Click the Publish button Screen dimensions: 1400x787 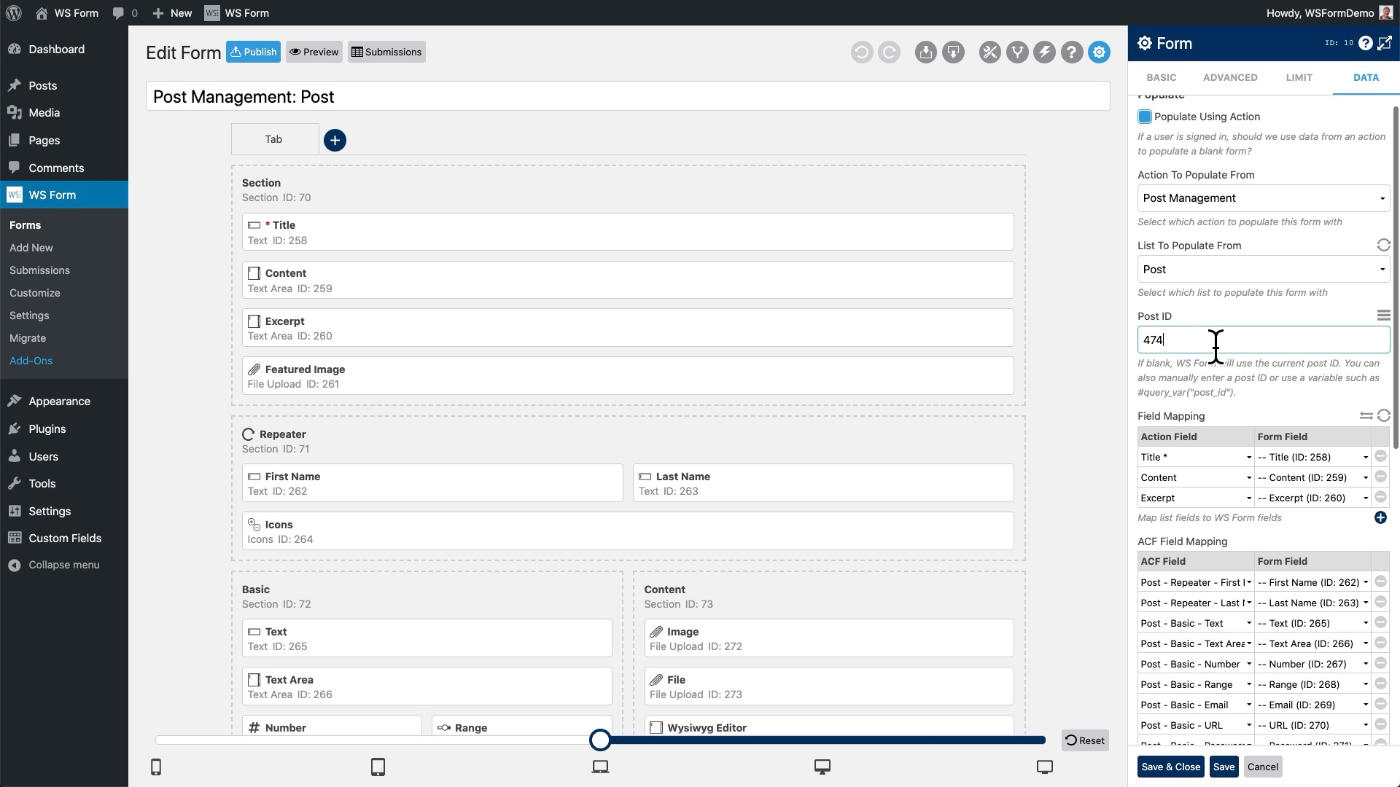[x=253, y=51]
